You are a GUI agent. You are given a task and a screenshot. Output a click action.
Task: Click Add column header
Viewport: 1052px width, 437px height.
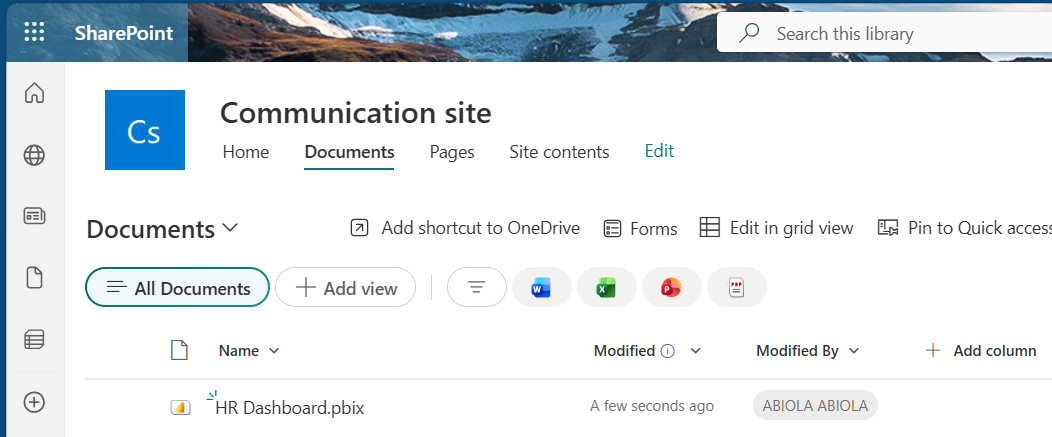coord(981,350)
